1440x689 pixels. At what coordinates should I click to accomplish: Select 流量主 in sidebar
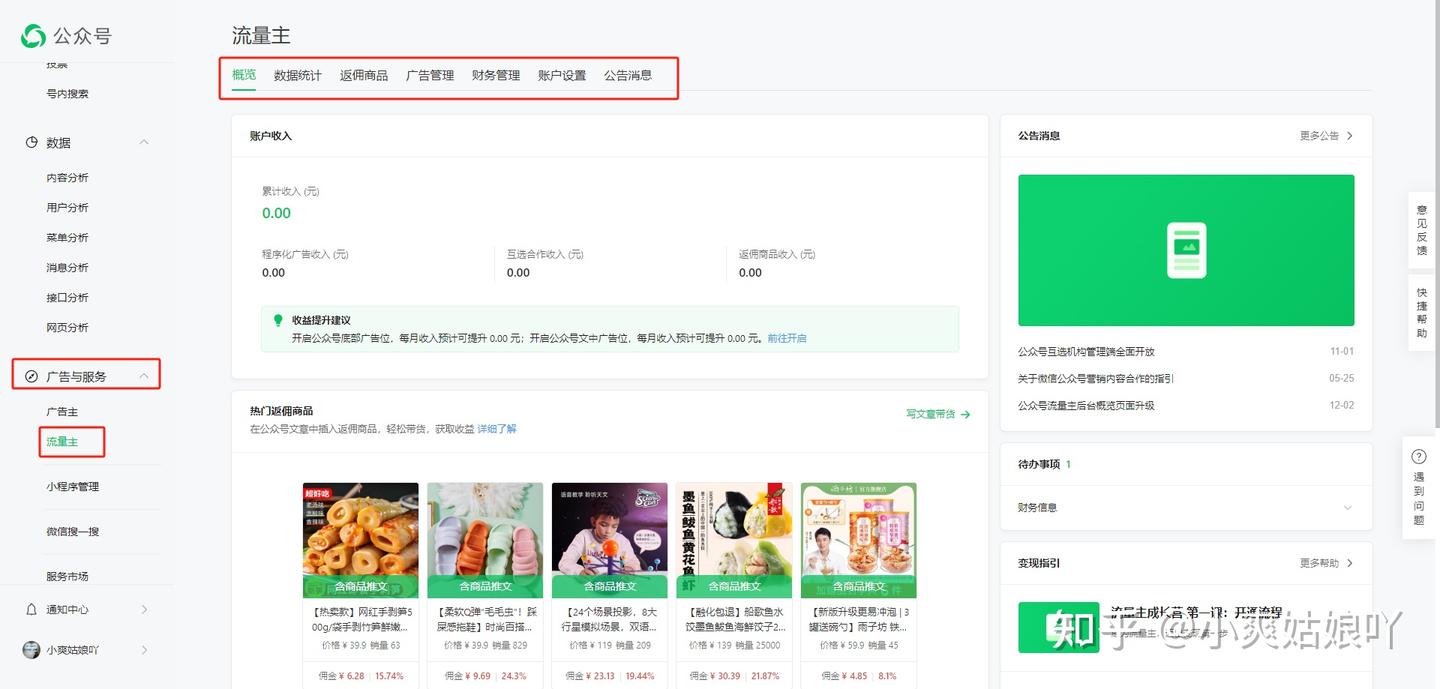click(x=62, y=442)
